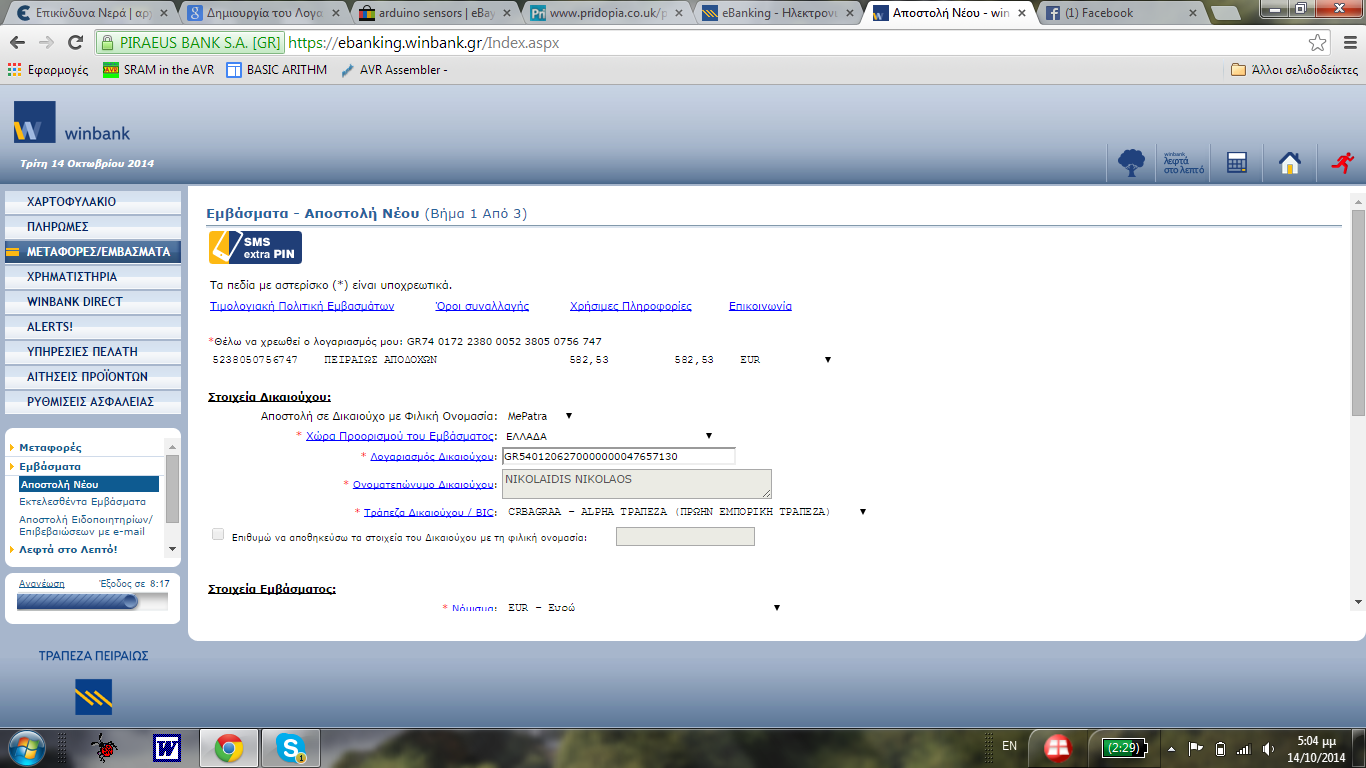Open the Εφαρμογές apps shortcut
Image resolution: width=1366 pixels, height=768 pixels.
click(48, 70)
